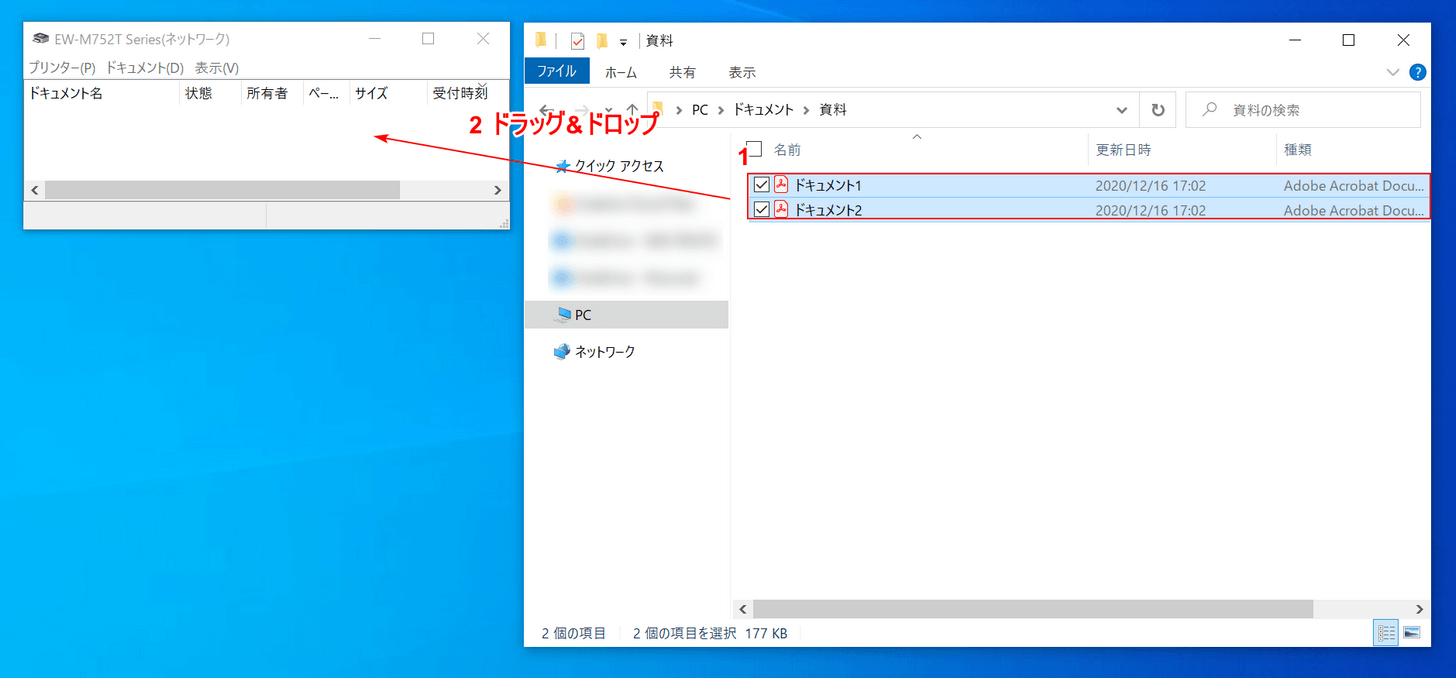Sort files by 更新日時 column header
This screenshot has height=678, width=1456.
1123,150
